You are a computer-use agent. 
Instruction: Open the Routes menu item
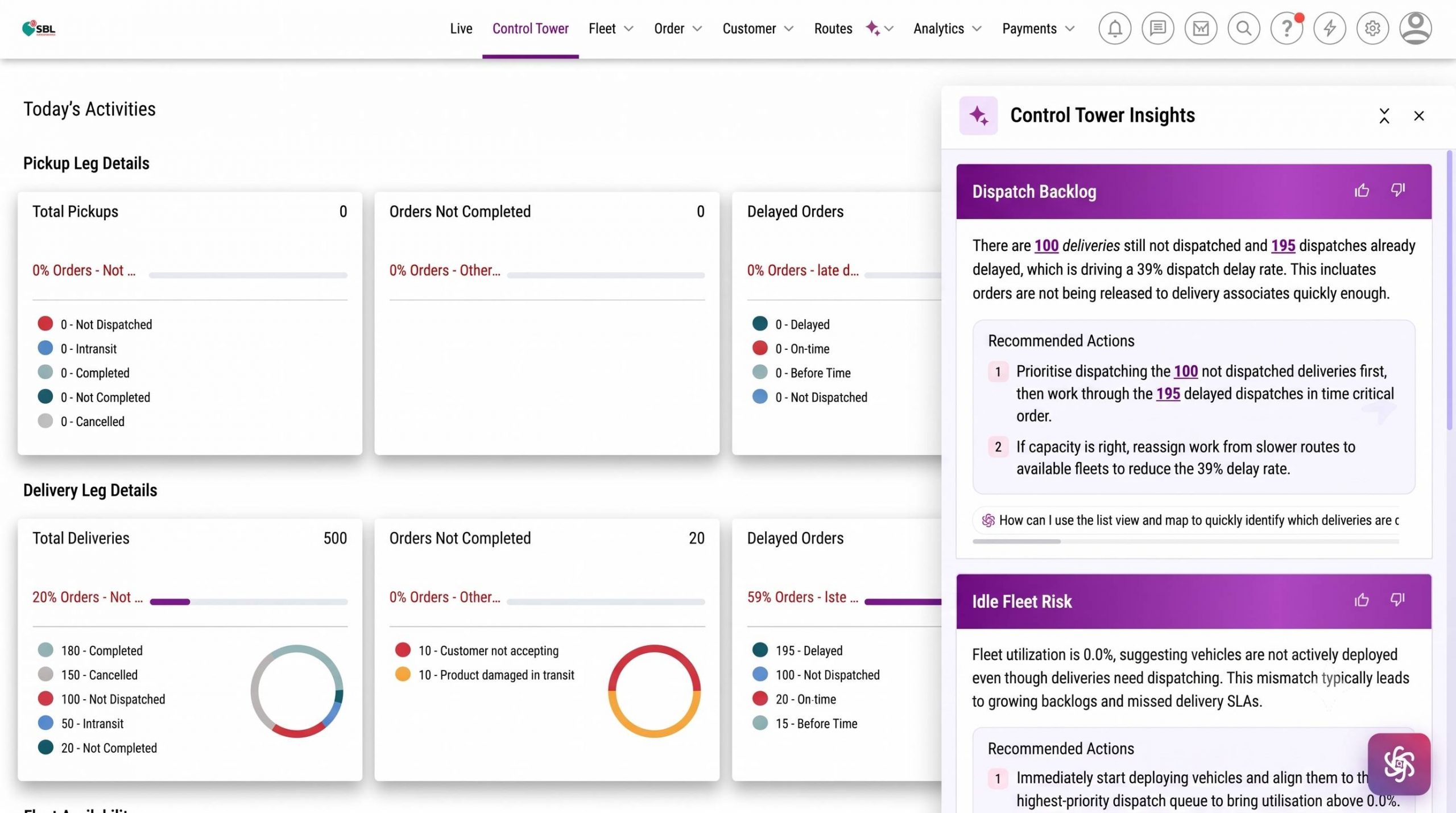click(833, 28)
